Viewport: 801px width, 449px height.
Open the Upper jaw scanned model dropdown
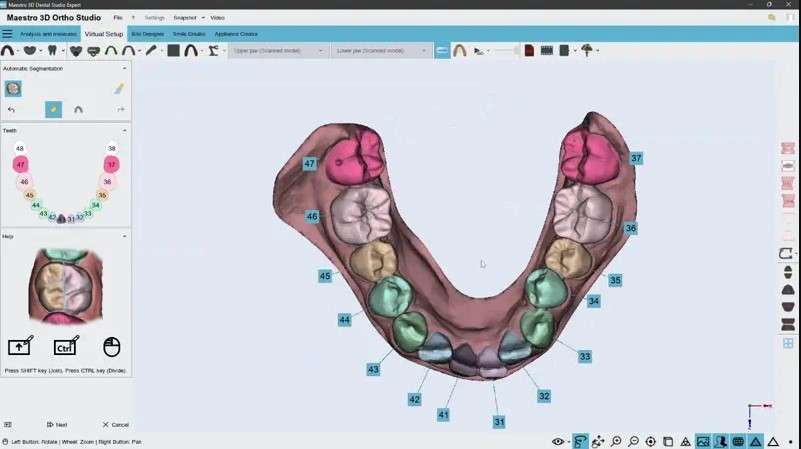tap(277, 50)
